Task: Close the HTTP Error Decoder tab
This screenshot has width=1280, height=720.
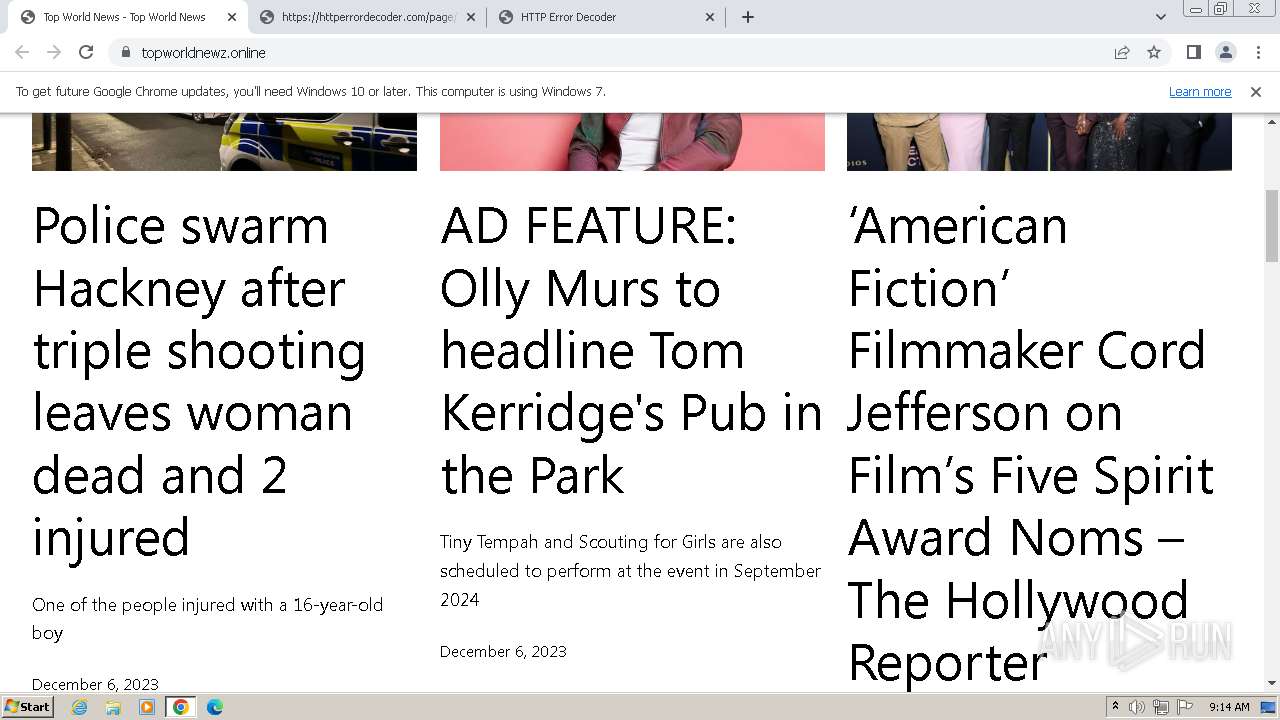Action: point(710,17)
